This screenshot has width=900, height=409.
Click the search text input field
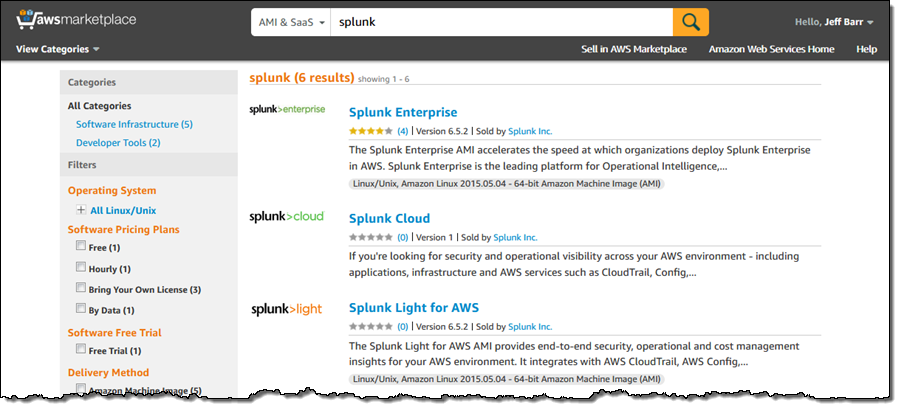click(x=500, y=22)
